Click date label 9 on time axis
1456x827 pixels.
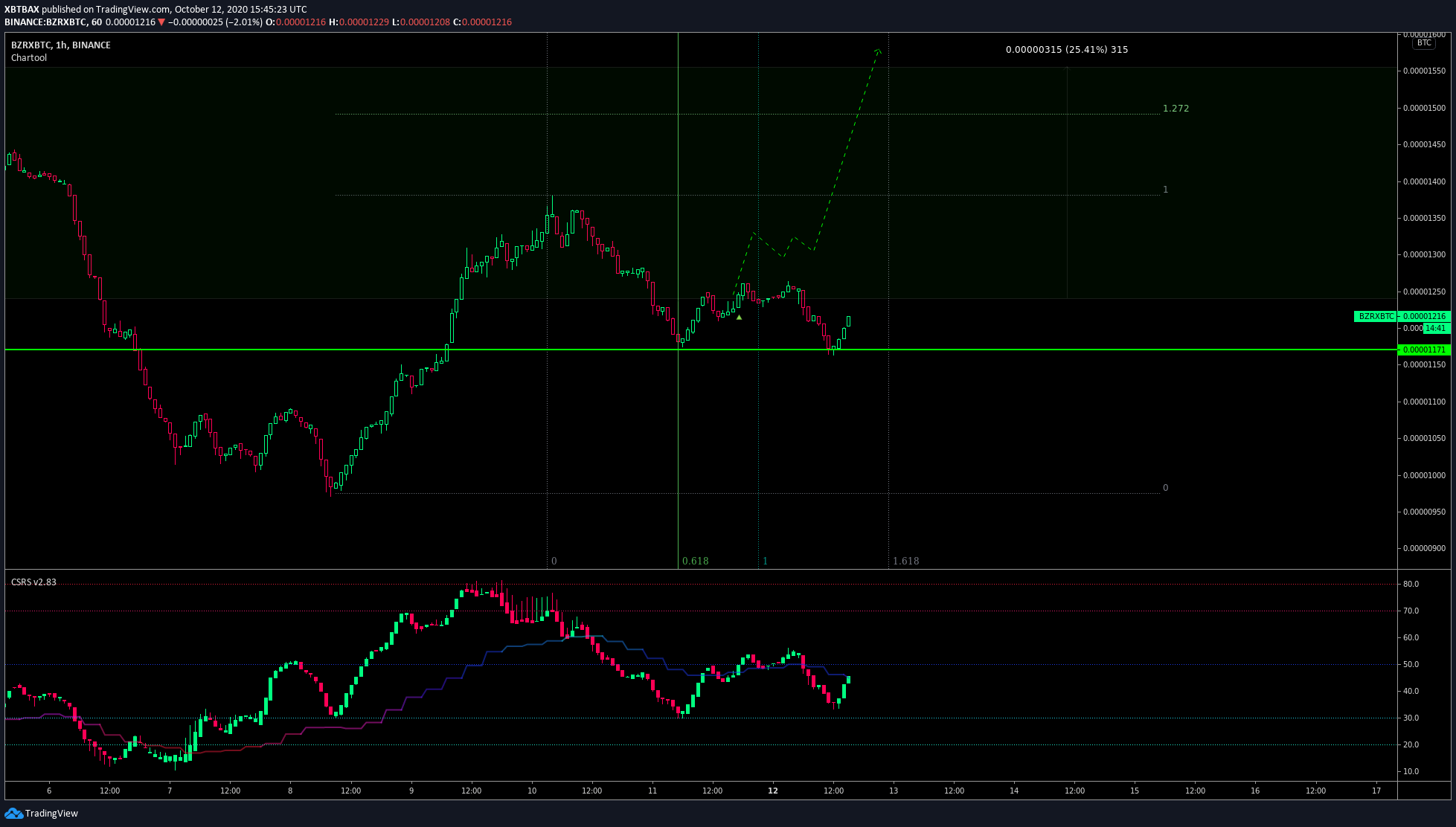411,791
